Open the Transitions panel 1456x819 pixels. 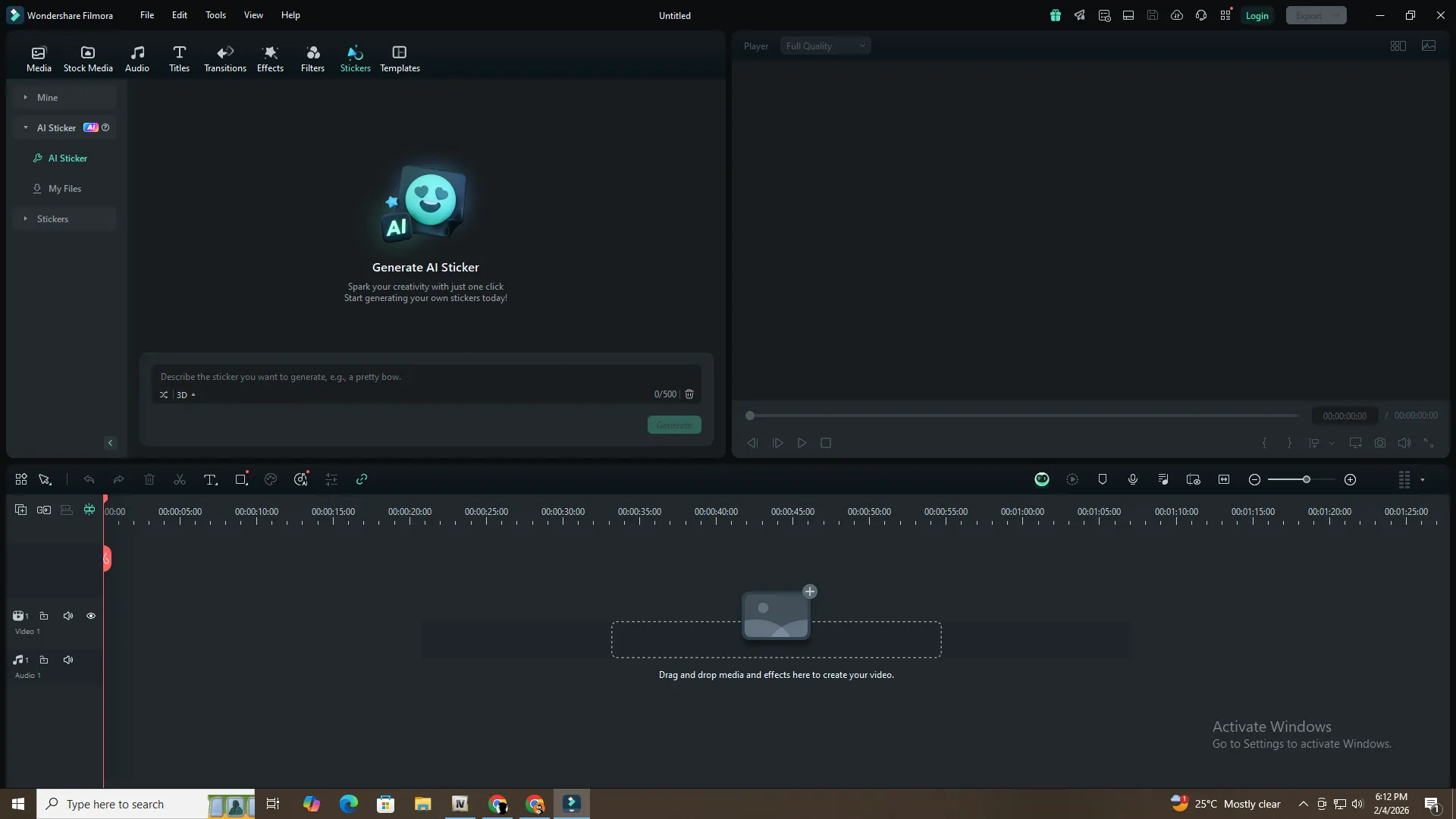224,58
